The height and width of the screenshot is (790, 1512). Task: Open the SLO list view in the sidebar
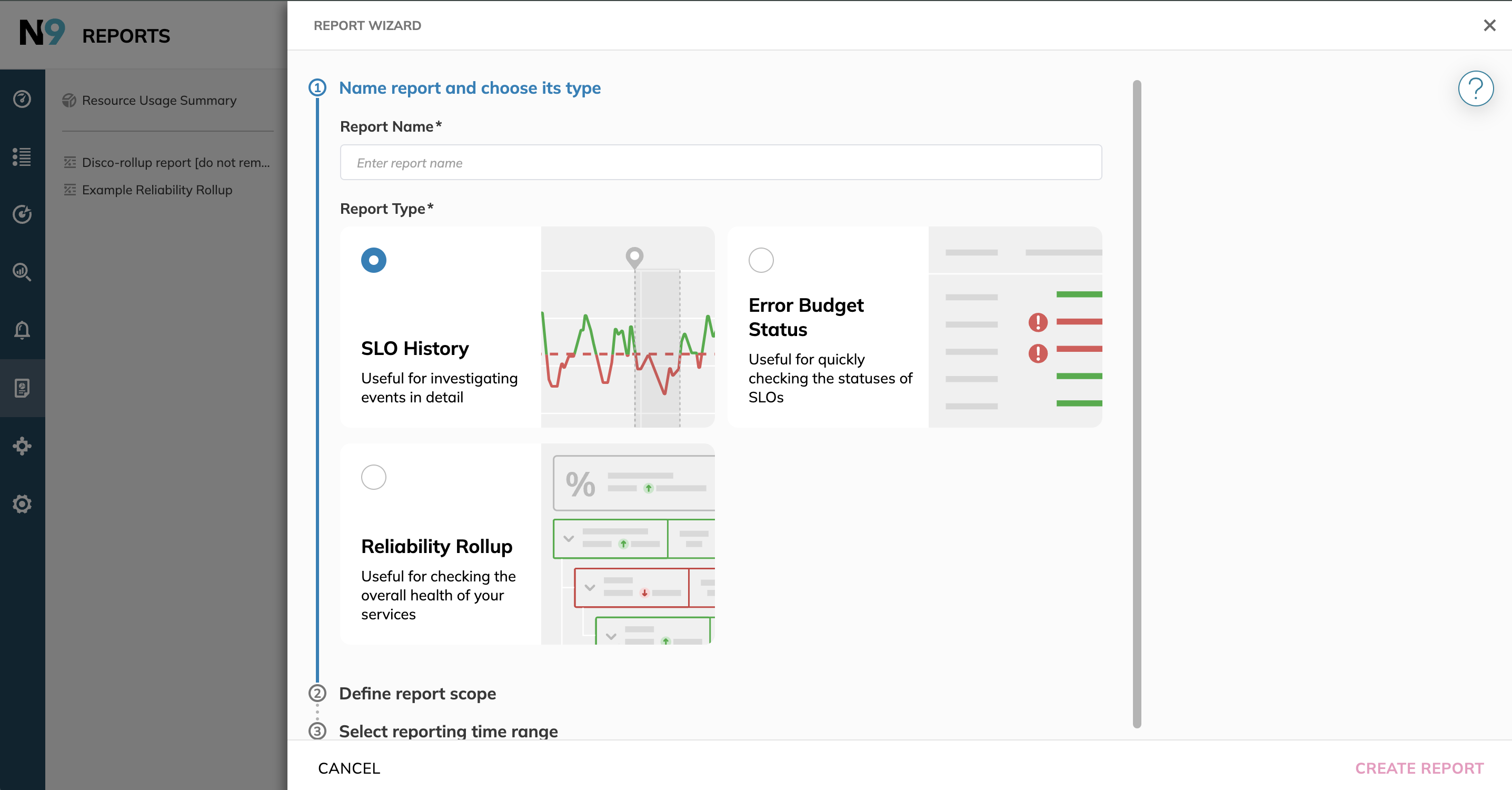pyautogui.click(x=22, y=157)
